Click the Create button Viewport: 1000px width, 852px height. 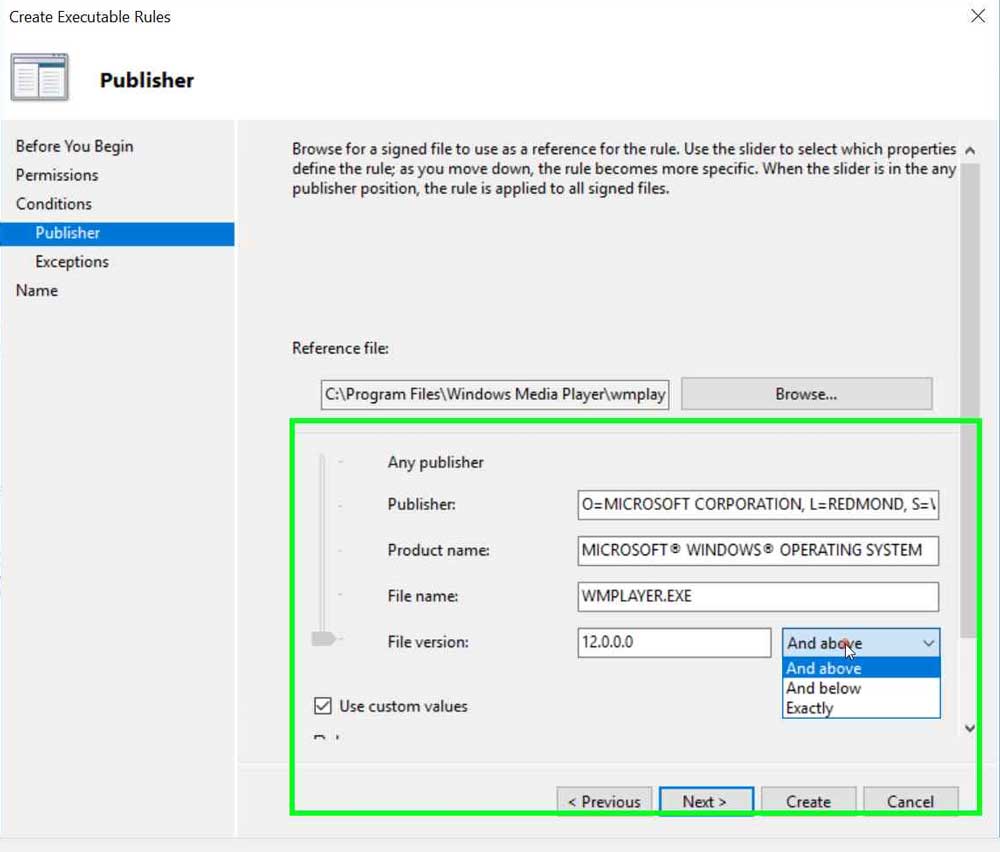[808, 801]
